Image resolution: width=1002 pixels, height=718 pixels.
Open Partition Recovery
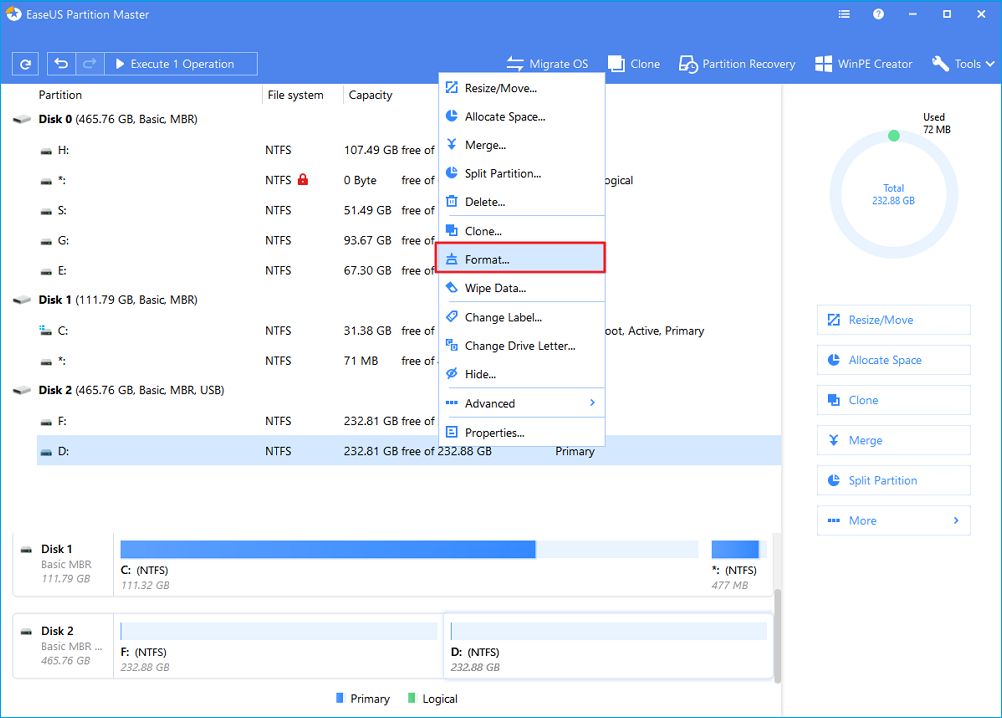[737, 64]
